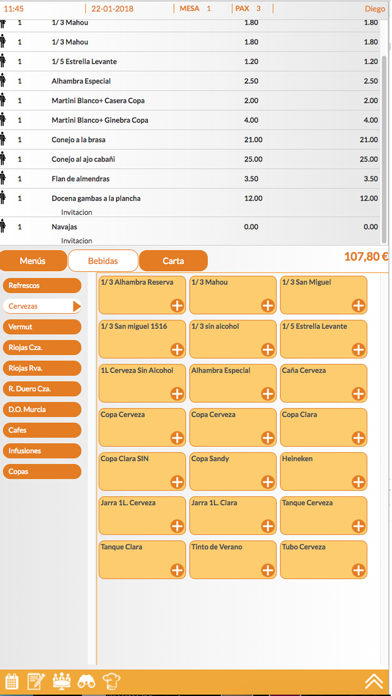Click the 107,80 € order total
The image size is (392, 696).
[x=366, y=257]
